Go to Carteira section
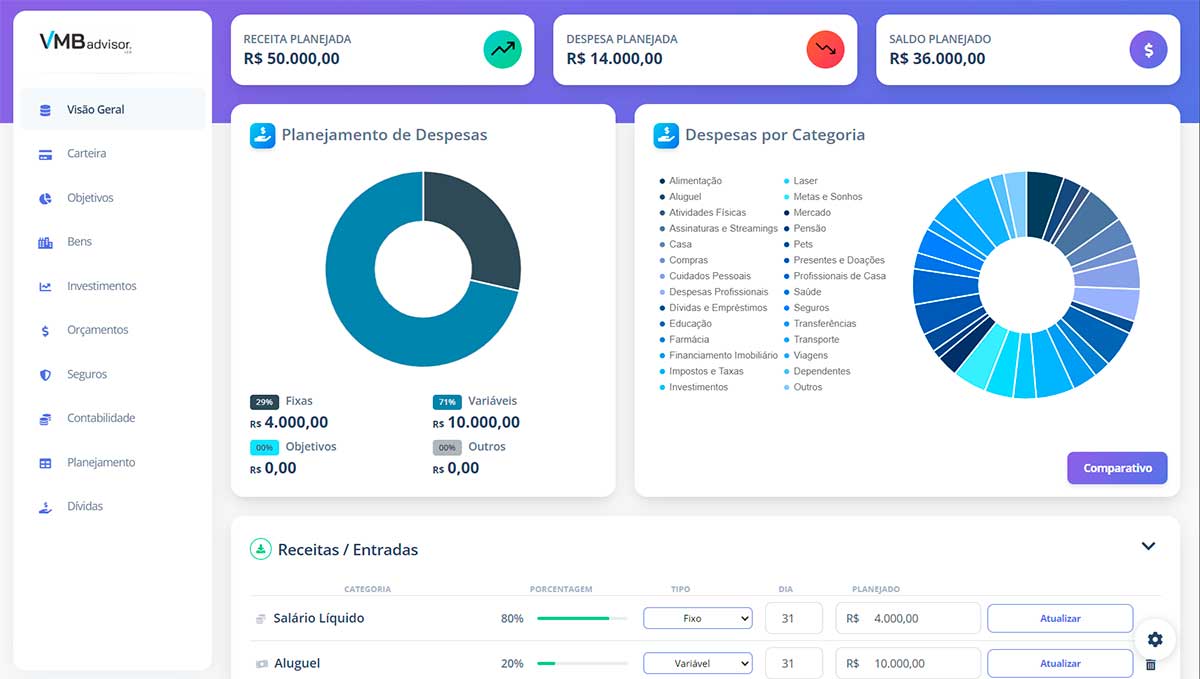The image size is (1200, 679). [113, 154]
